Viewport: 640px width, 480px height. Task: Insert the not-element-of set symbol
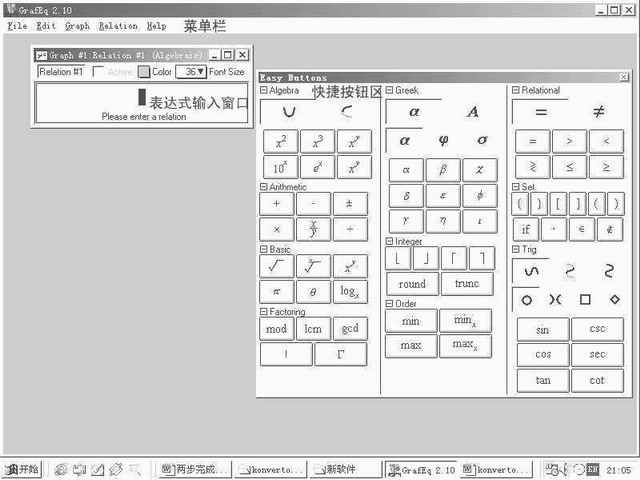coord(610,229)
